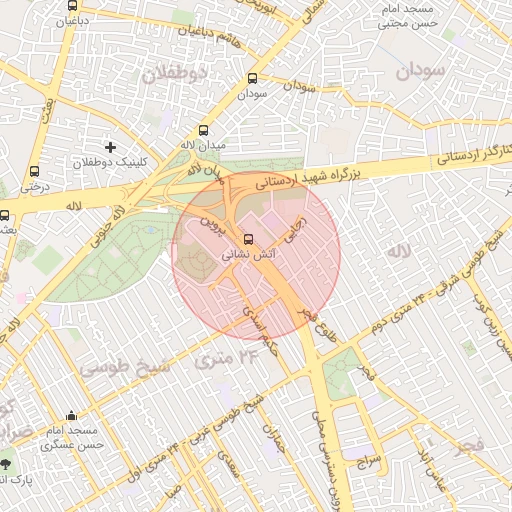Screen dimensions: 512x512
Task: Select the لاله neighborhood label east of the circle
Action: [x=399, y=252]
